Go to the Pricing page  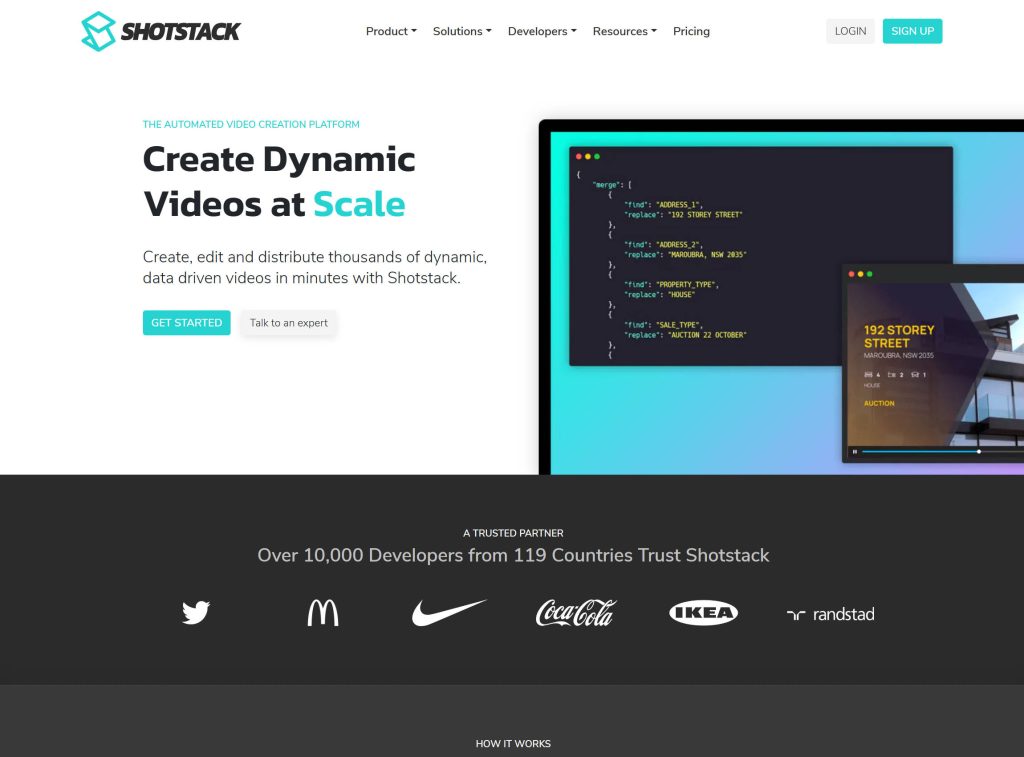691,31
